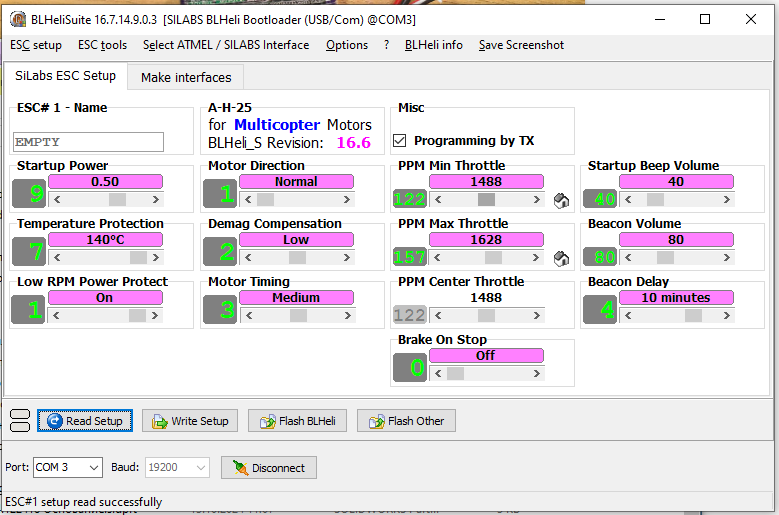Click the Beacon Volume slider thumb

[665, 257]
